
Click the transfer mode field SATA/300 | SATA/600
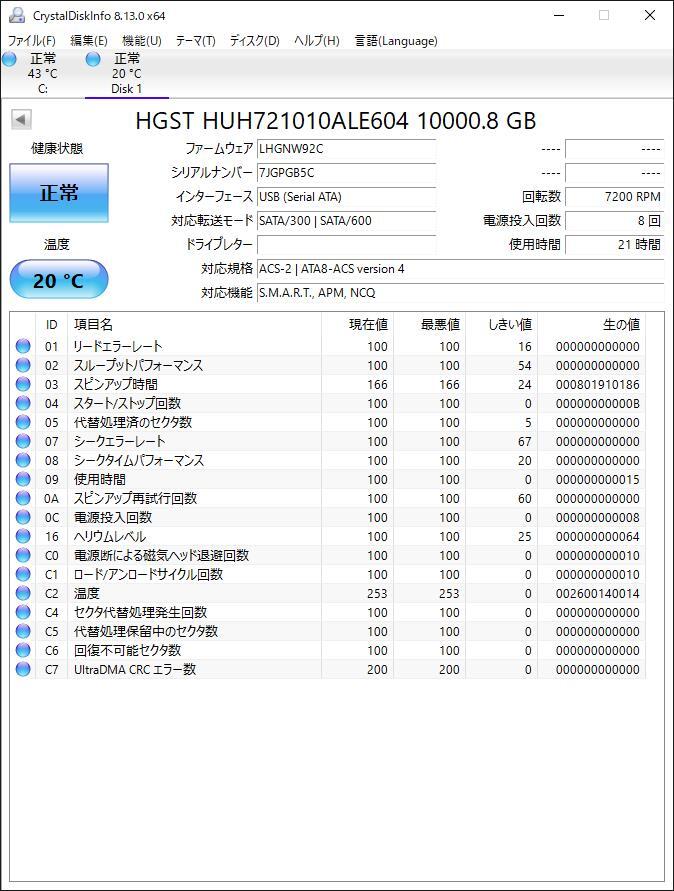[346, 220]
